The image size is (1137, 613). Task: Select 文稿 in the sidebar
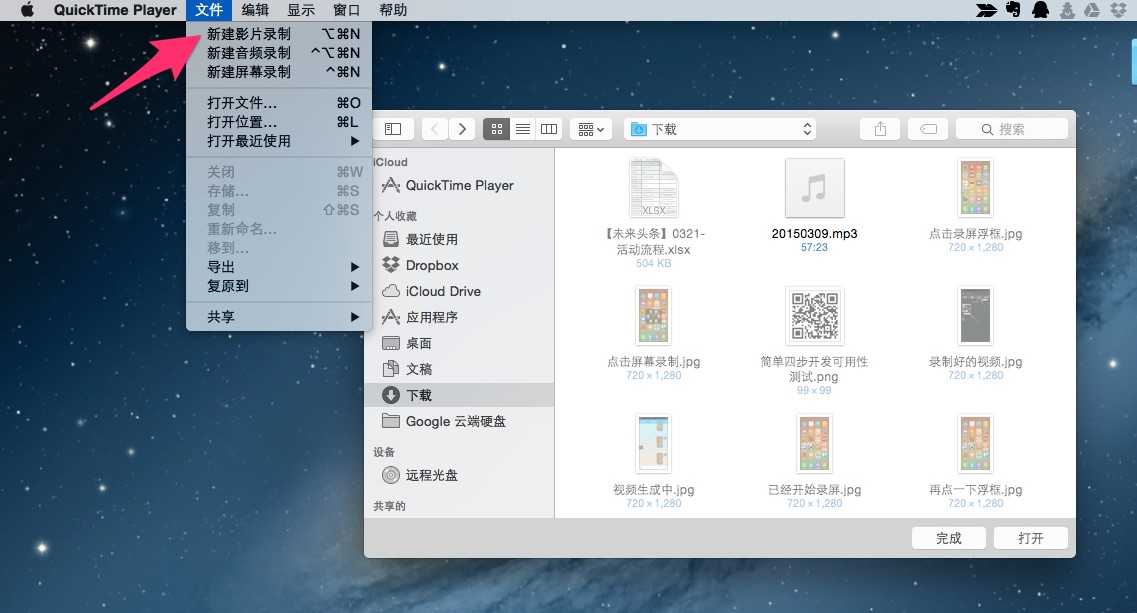(x=460, y=369)
